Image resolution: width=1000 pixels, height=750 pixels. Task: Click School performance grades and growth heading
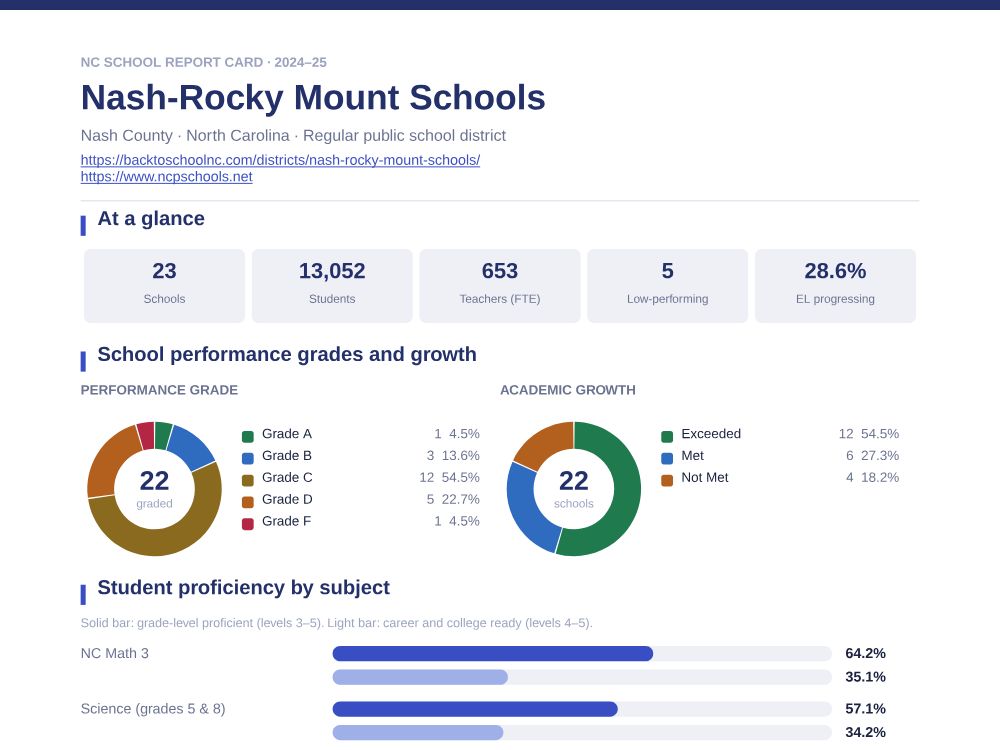287,355
